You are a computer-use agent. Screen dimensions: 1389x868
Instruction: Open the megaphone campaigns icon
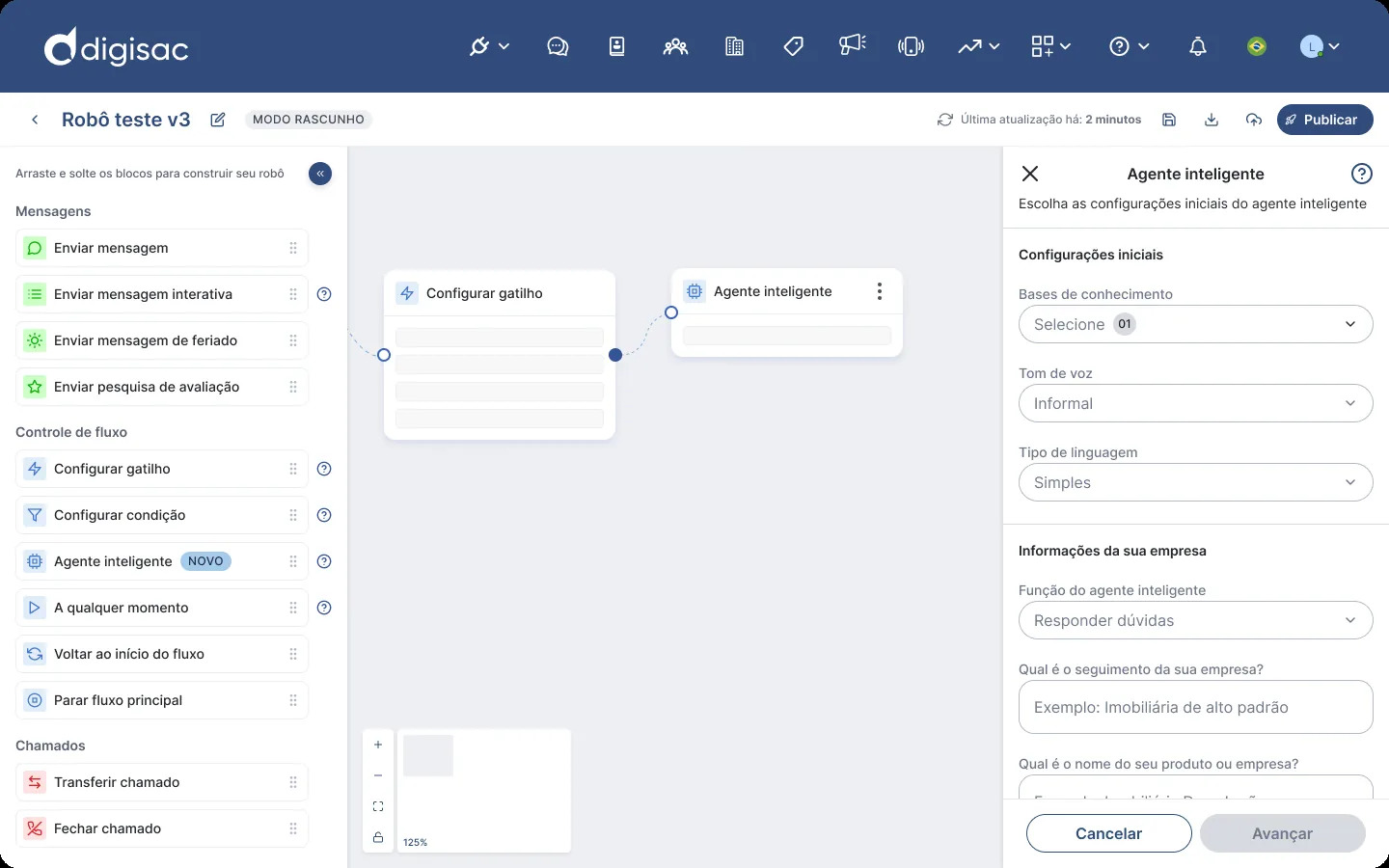853,45
